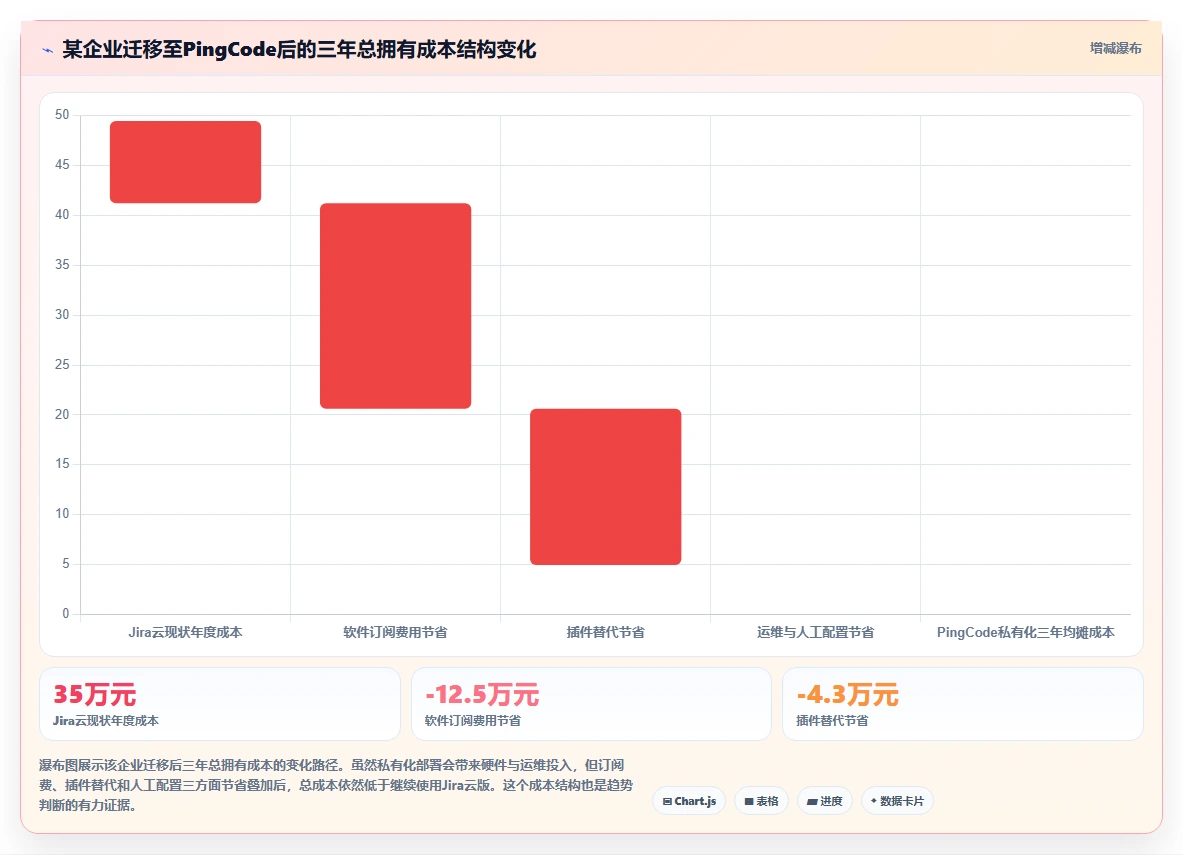This screenshot has height=855, width=1183.
Task: Click the Chart.js tag pill
Action: (689, 801)
